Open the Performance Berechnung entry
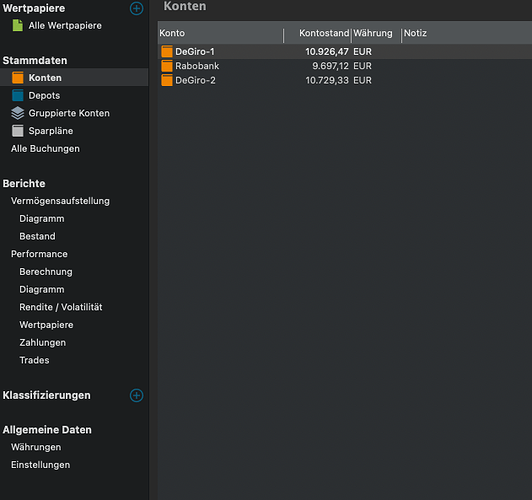 (x=46, y=272)
